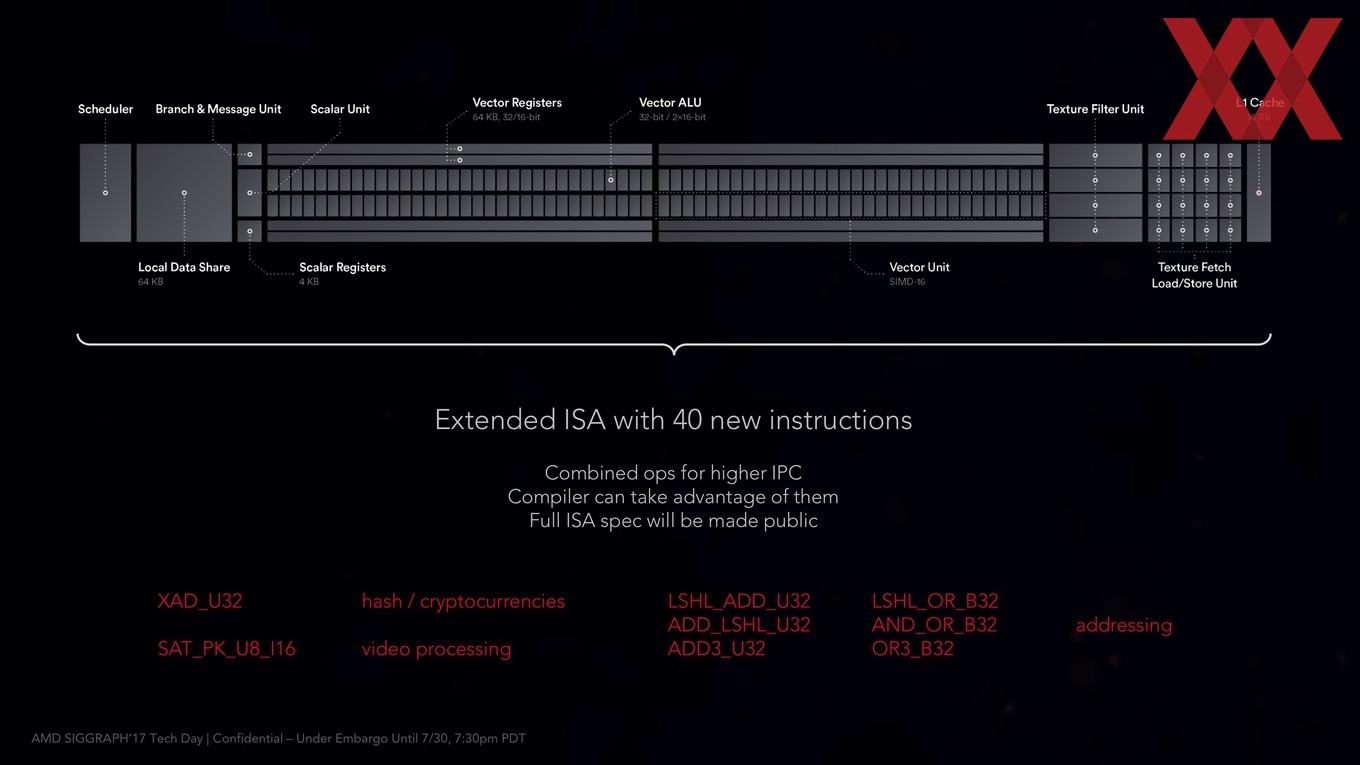Click the red addressing label
This screenshot has height=765, width=1360.
coord(1124,625)
